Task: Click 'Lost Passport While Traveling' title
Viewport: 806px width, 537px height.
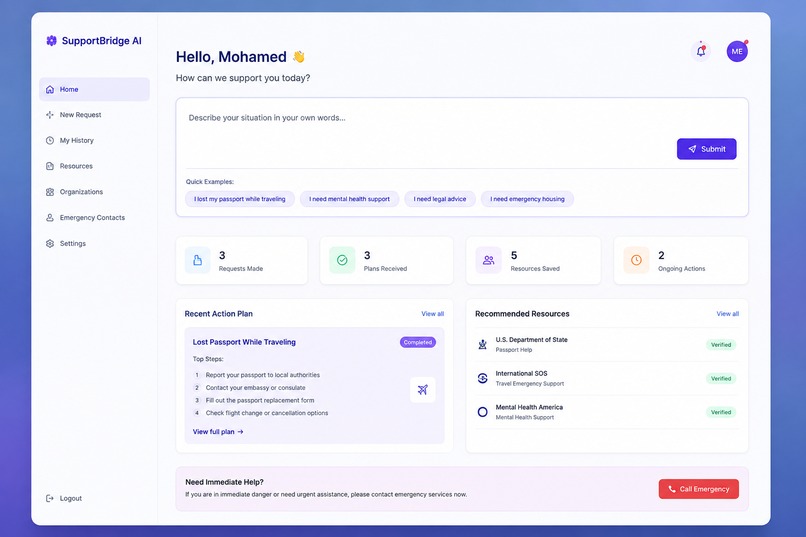Action: [x=244, y=342]
